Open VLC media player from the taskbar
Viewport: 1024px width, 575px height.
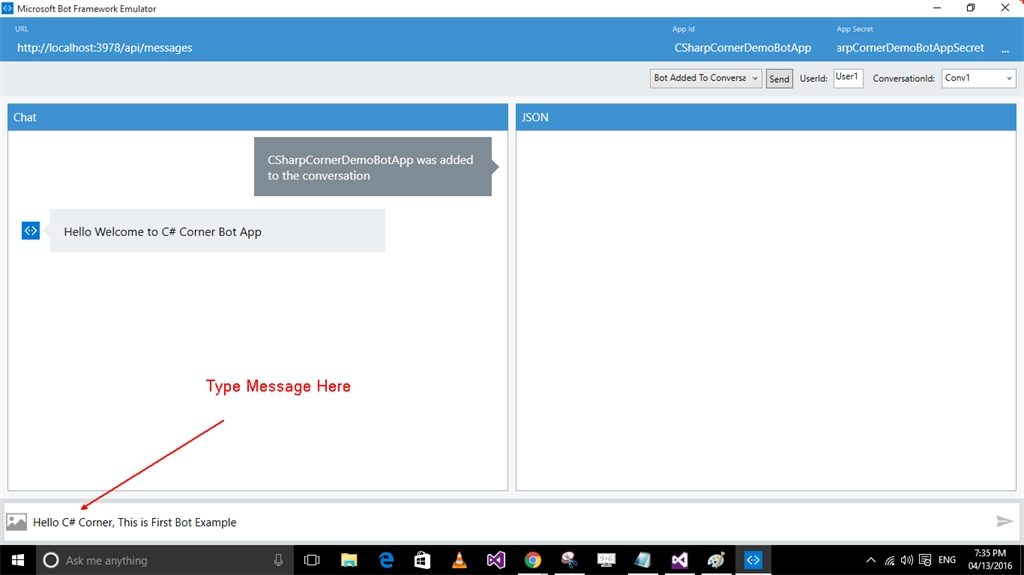(x=460, y=560)
